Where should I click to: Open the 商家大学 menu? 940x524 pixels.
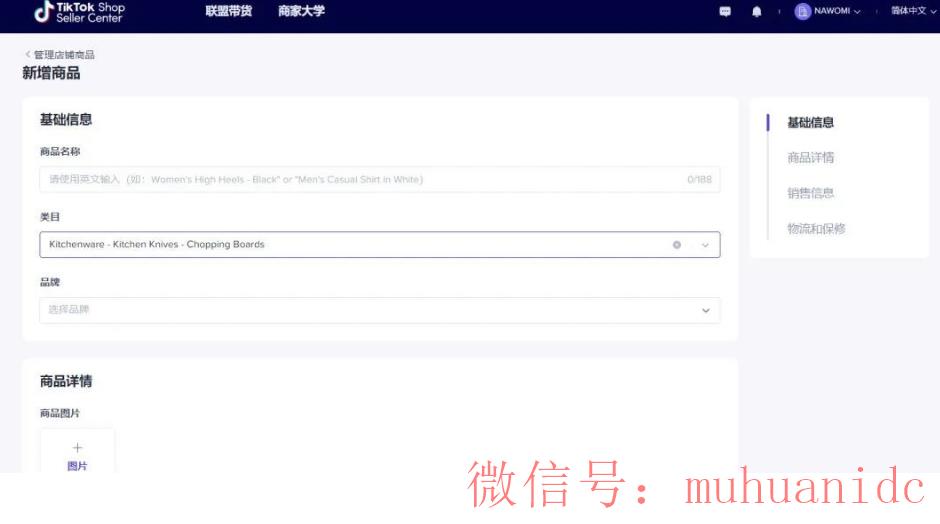[301, 12]
